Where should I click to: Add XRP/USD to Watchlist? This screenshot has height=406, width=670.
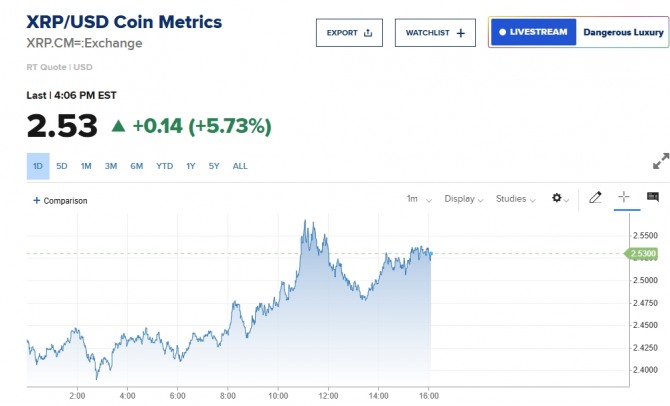pos(435,33)
